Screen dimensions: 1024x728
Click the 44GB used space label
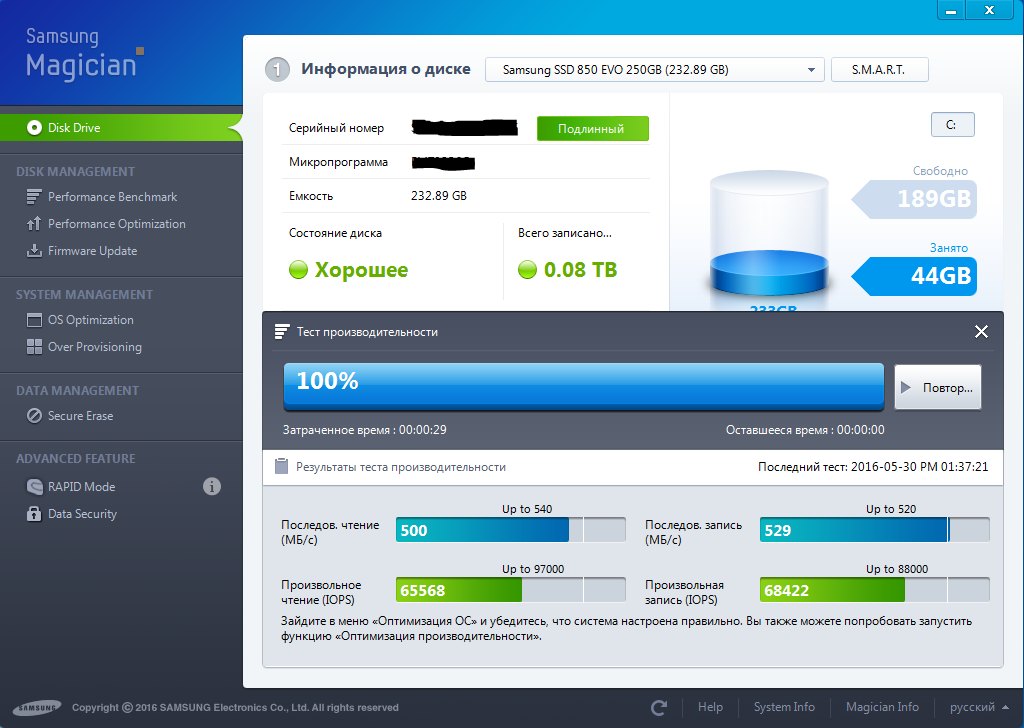pos(916,276)
